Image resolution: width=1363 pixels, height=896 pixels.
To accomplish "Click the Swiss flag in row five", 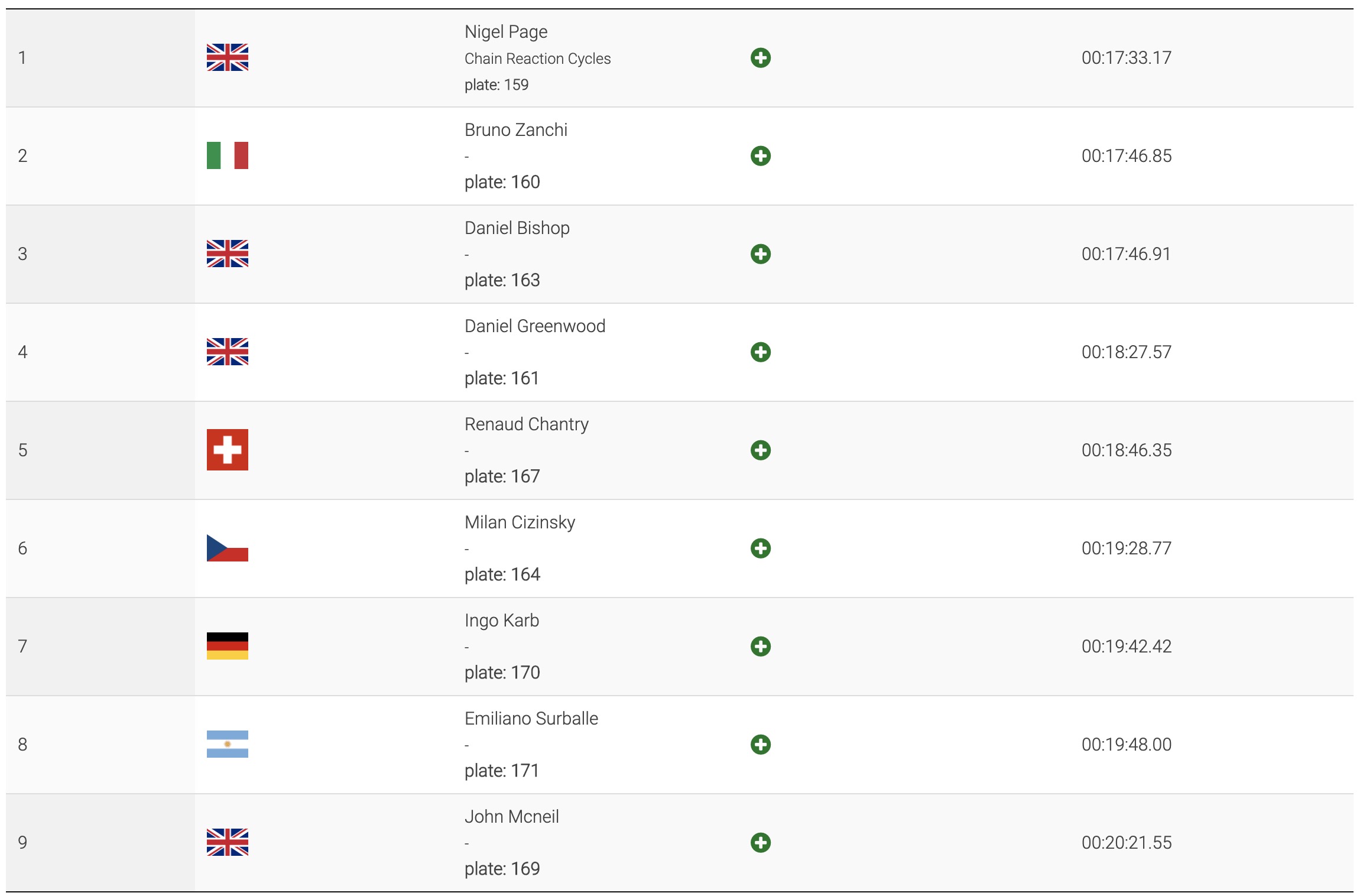I will [228, 450].
